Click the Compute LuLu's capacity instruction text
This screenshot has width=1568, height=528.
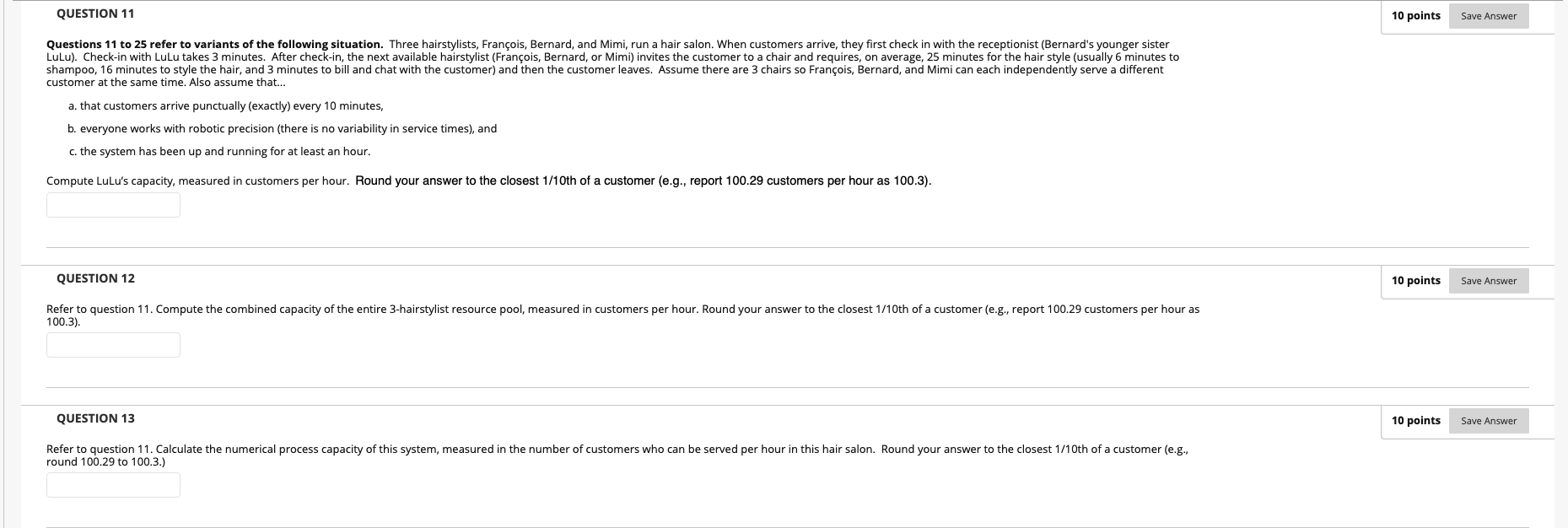point(489,179)
